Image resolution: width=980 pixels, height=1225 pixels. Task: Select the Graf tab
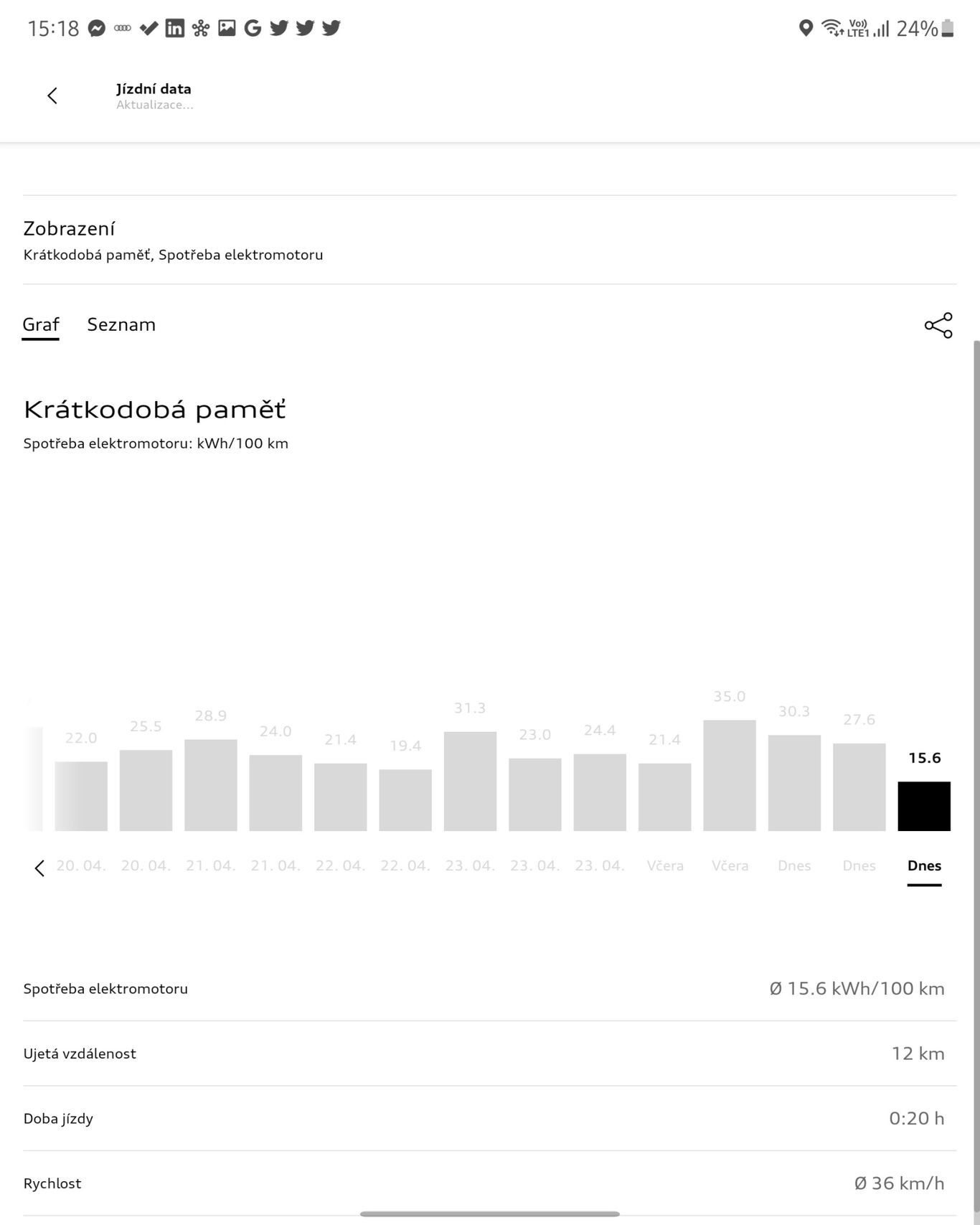[40, 324]
